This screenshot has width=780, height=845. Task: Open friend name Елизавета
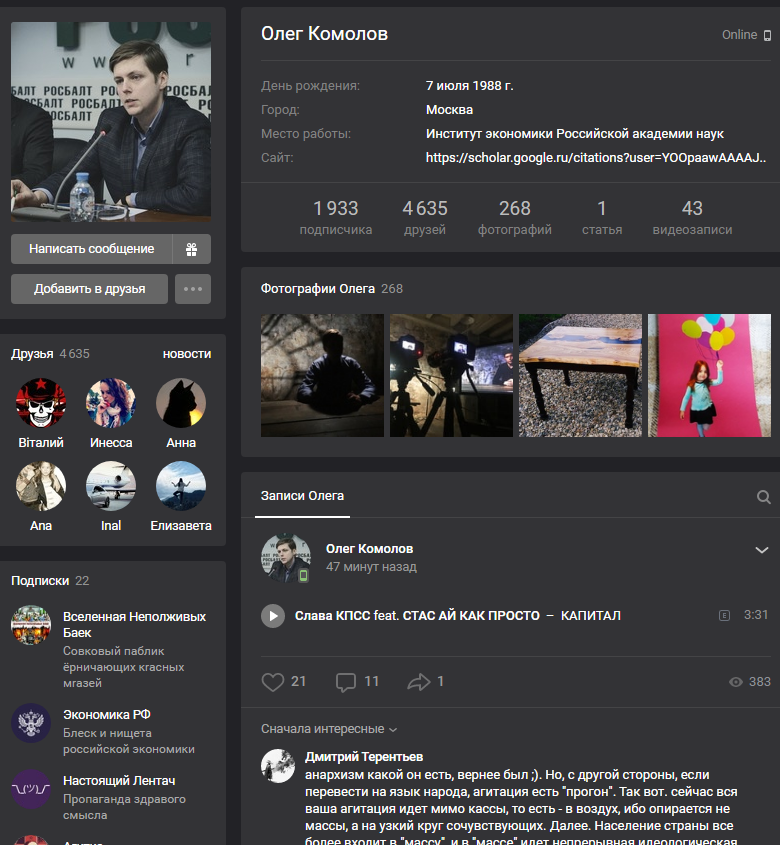click(x=181, y=526)
